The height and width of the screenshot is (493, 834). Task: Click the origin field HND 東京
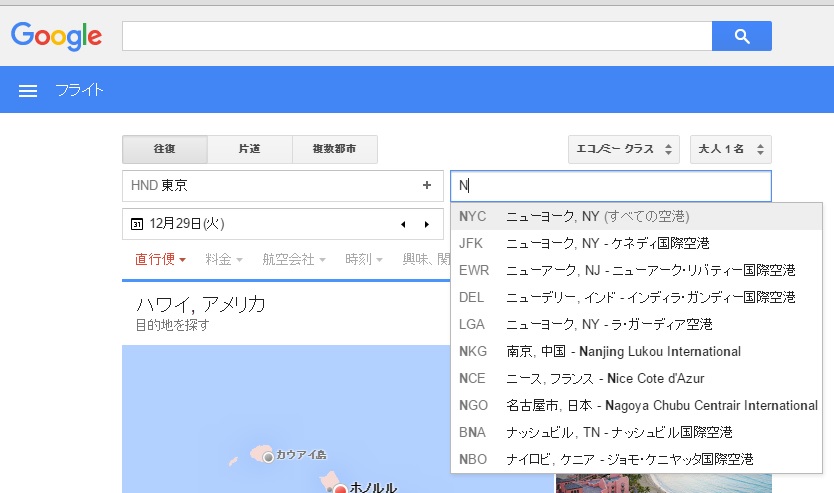pos(282,186)
